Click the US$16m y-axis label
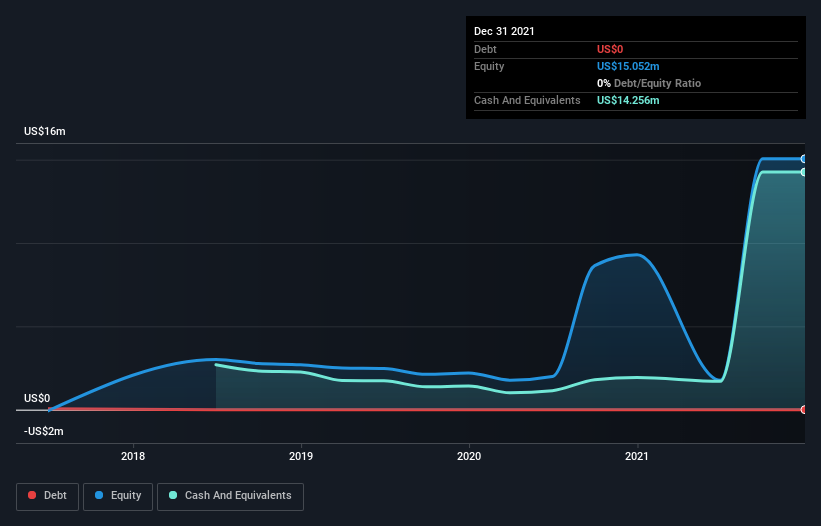Image resolution: width=821 pixels, height=526 pixels. point(45,131)
